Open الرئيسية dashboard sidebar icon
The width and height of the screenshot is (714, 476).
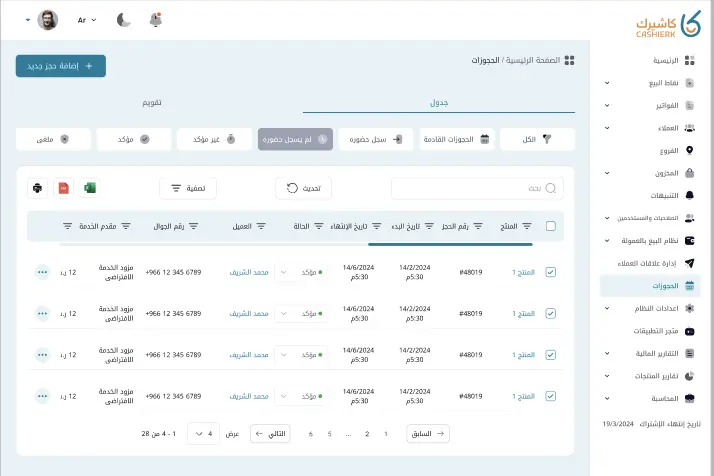(689, 61)
